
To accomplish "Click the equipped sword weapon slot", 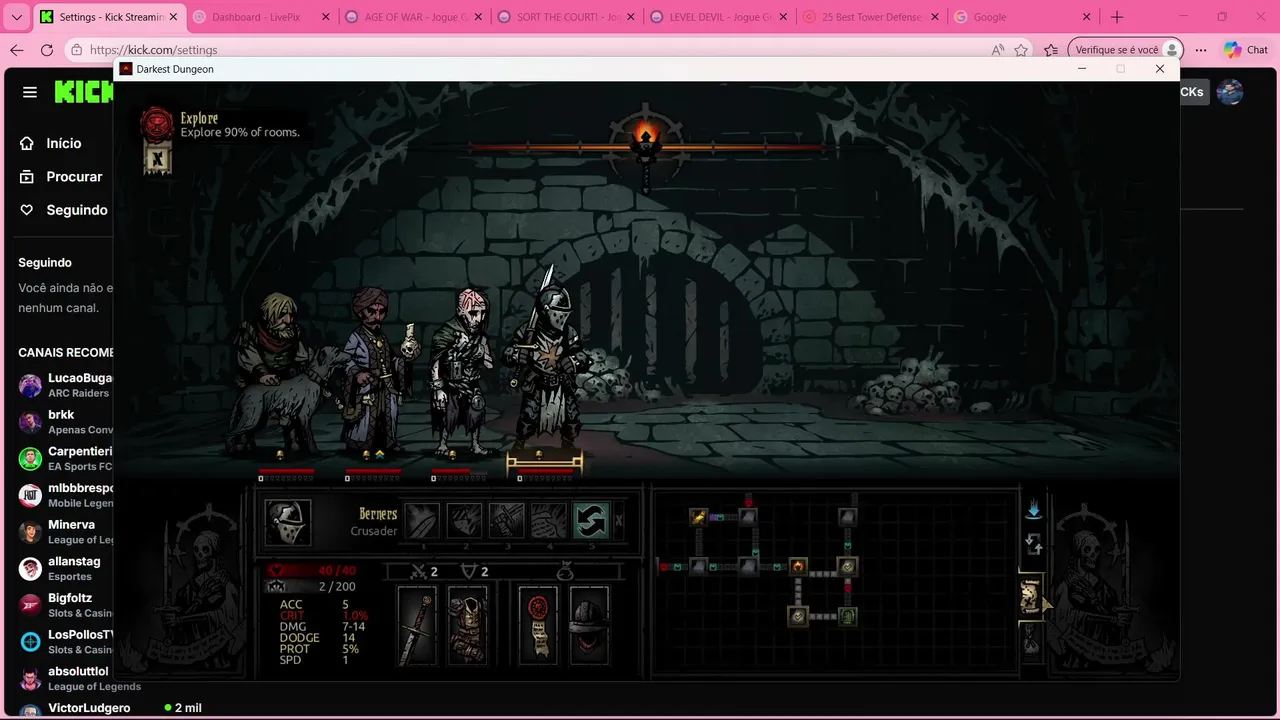I will click(x=417, y=625).
